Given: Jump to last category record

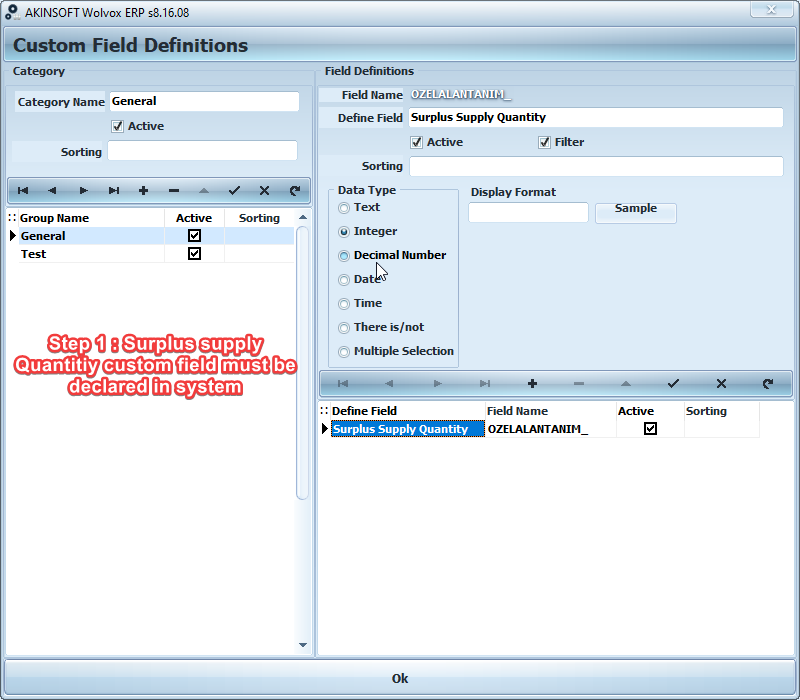Looking at the screenshot, I should [x=113, y=191].
